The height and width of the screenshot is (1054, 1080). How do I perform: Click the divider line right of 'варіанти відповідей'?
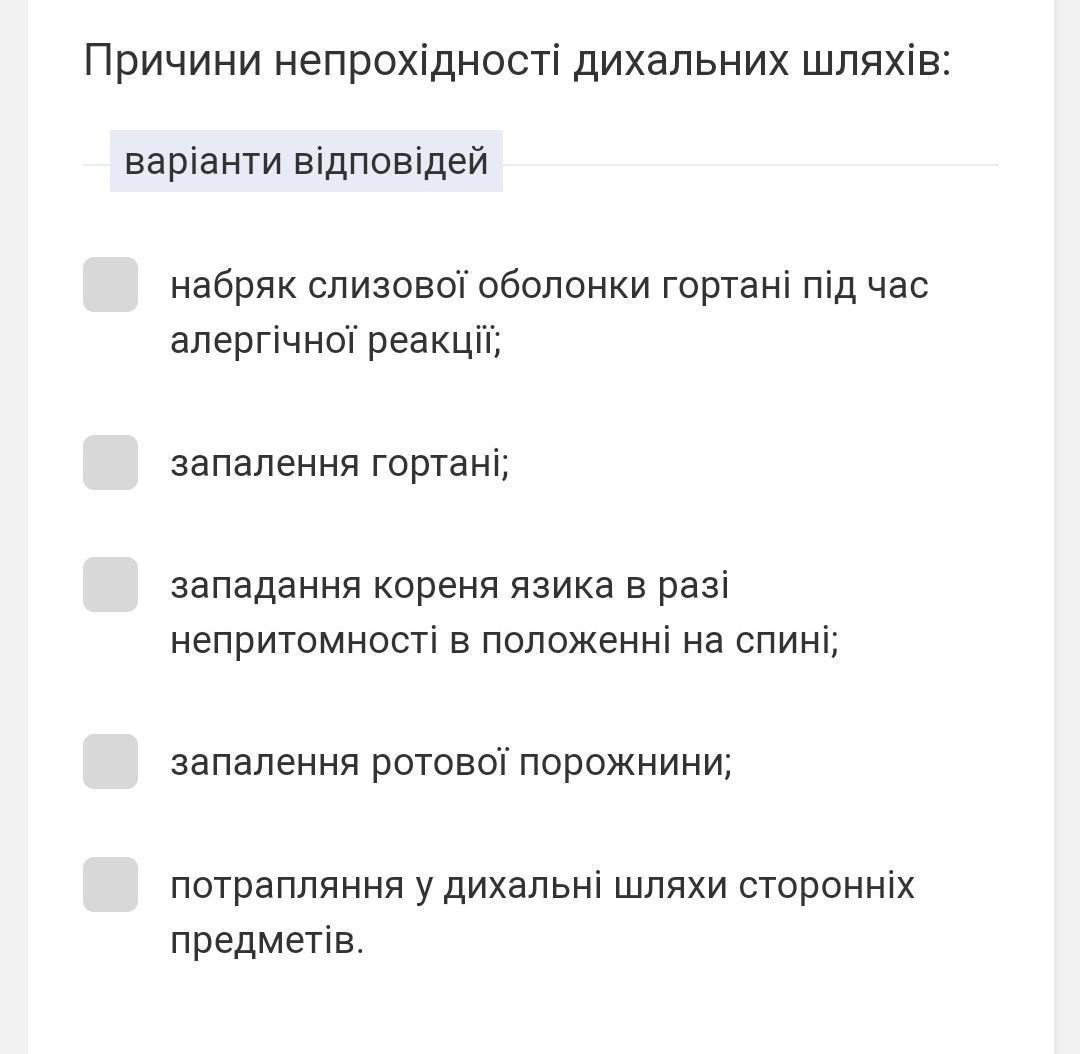750,164
